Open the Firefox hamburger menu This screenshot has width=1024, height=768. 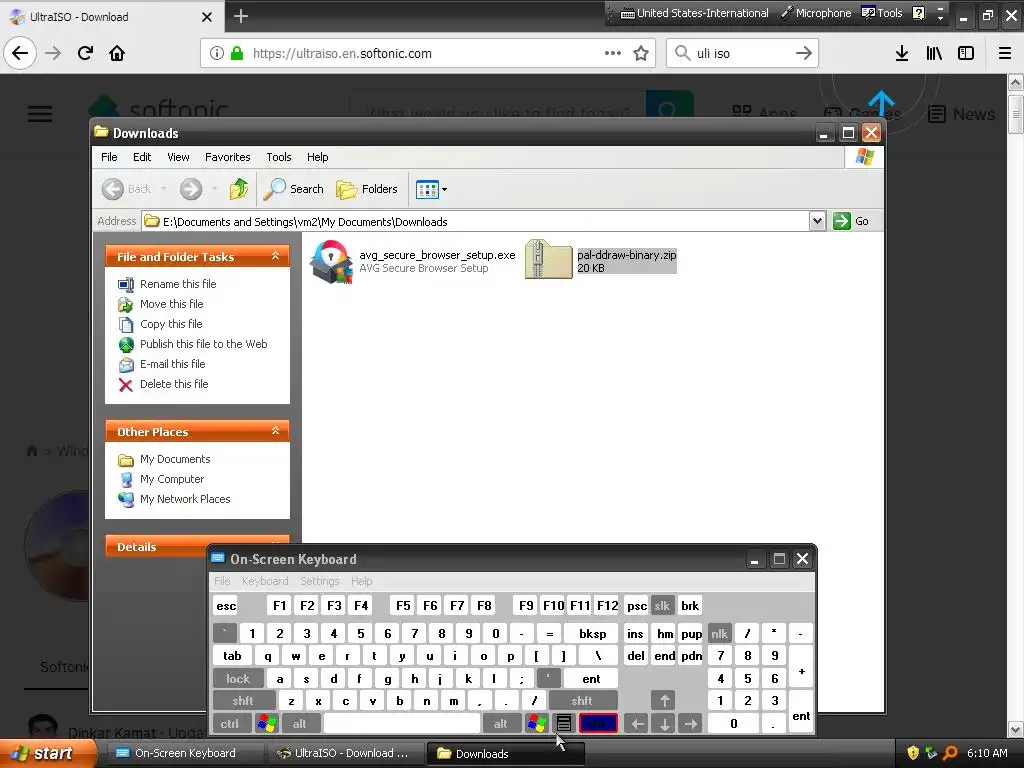[1005, 53]
